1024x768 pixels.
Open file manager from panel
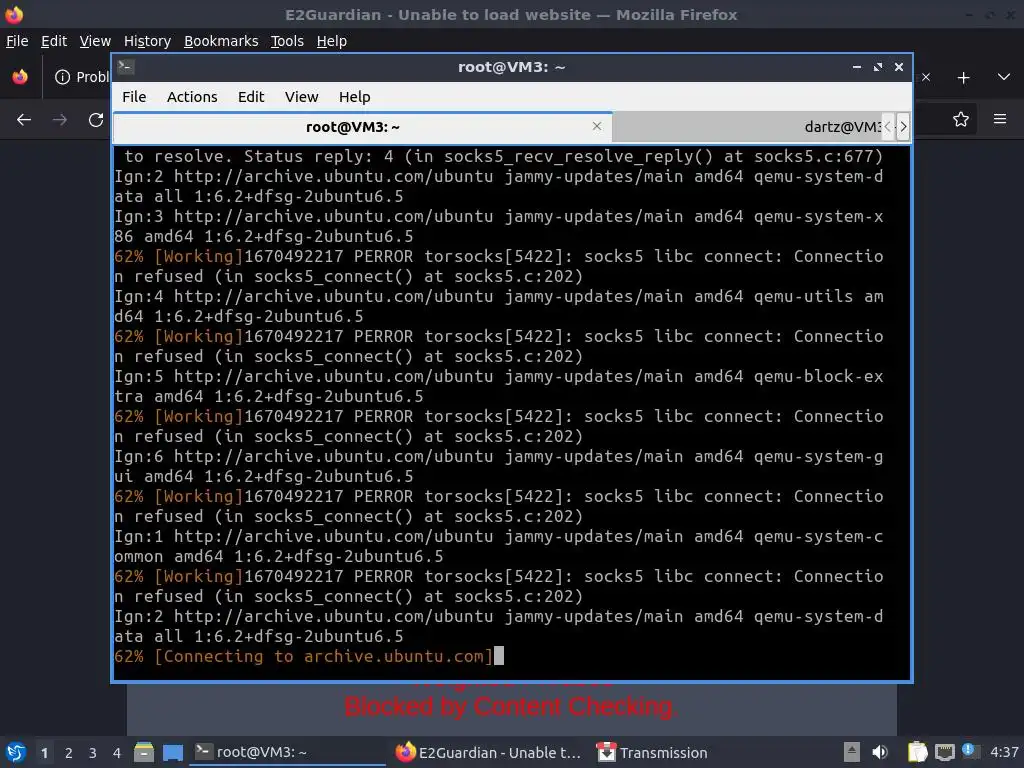[144, 752]
